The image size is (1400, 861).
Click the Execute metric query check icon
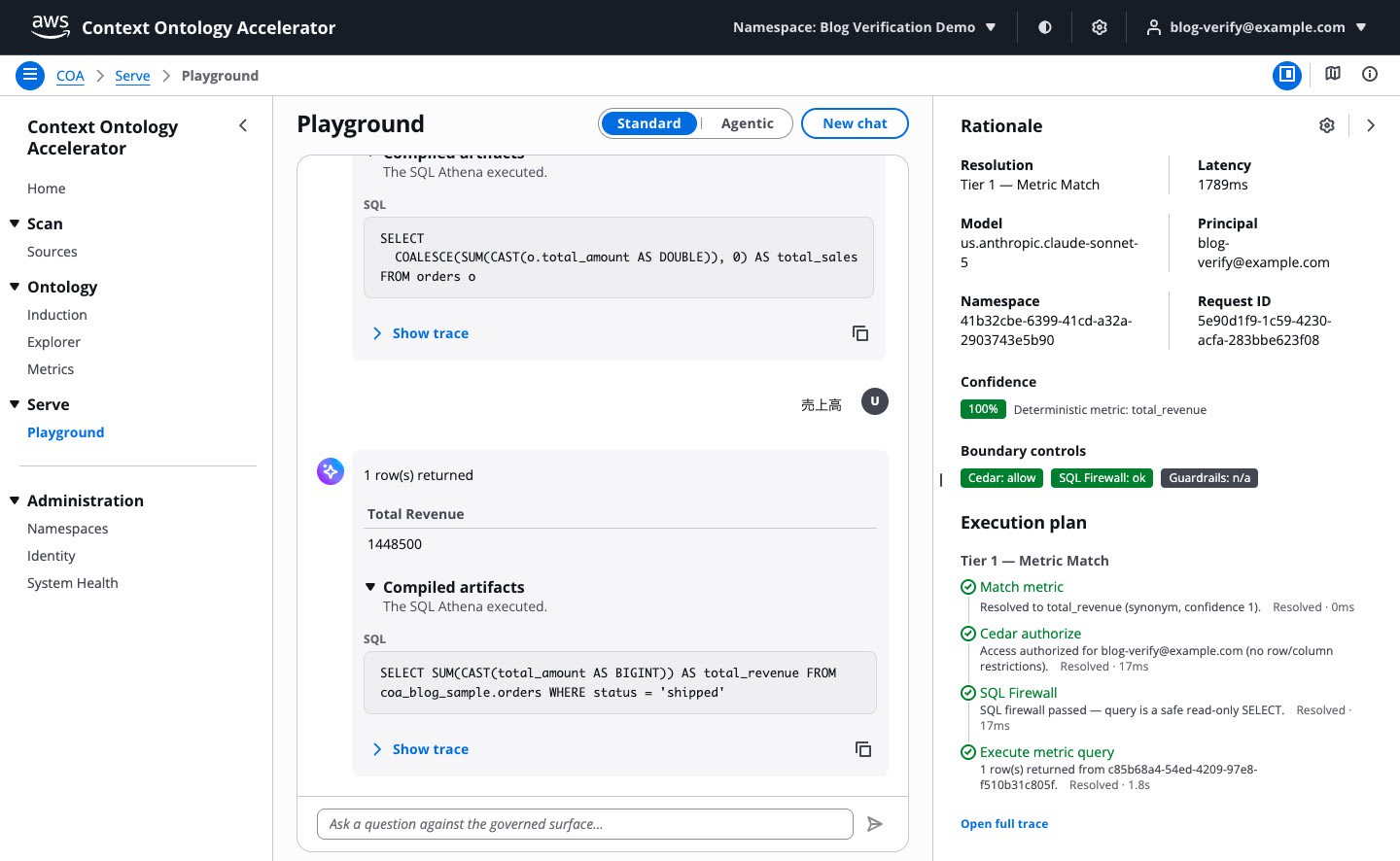[968, 752]
